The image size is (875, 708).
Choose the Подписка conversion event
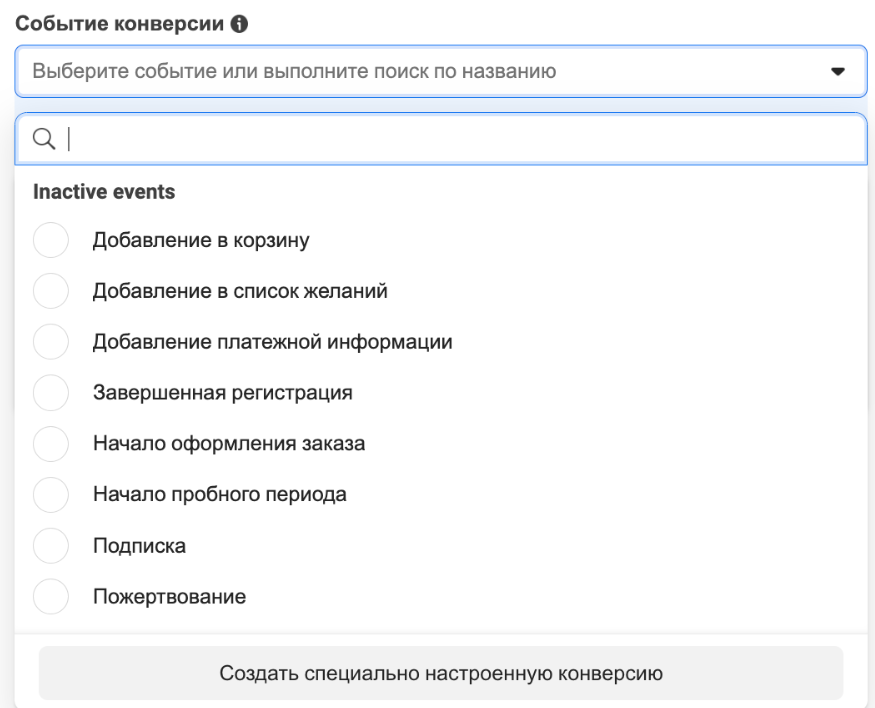pyautogui.click(x=50, y=545)
